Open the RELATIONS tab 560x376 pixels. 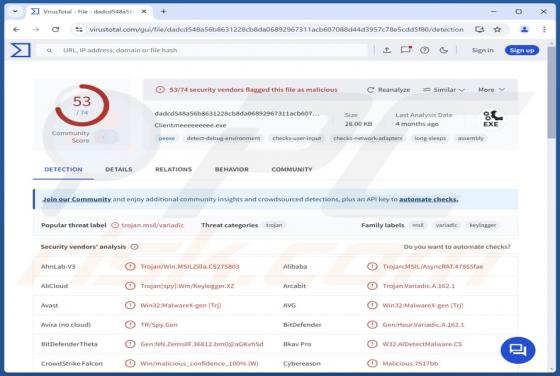click(x=174, y=169)
